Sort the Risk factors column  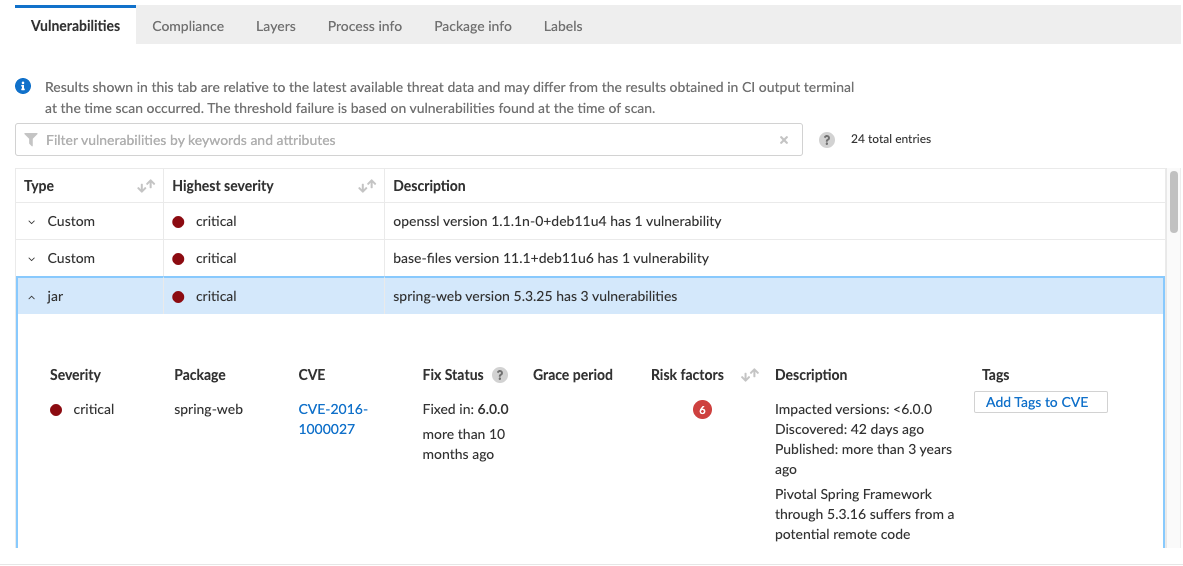point(750,375)
